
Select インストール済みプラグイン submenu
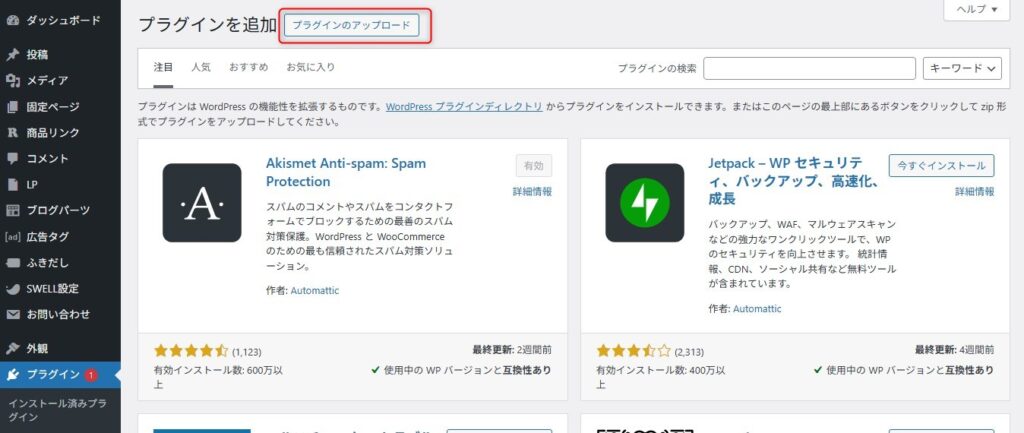[57, 410]
